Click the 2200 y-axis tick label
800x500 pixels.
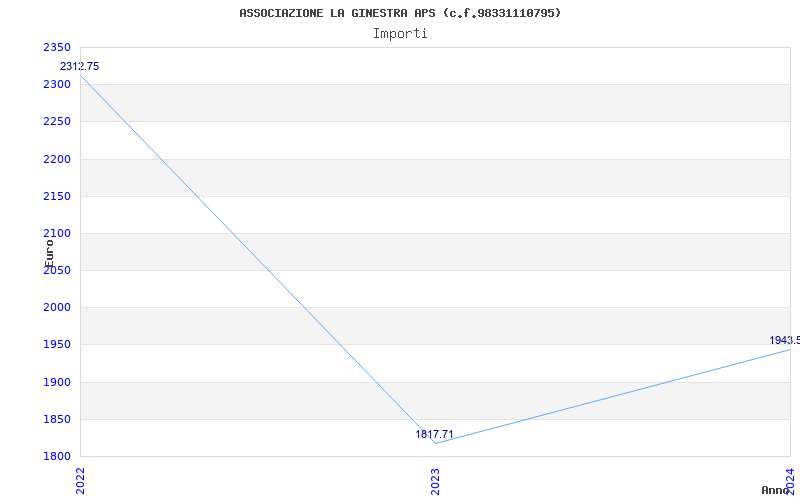pos(57,159)
